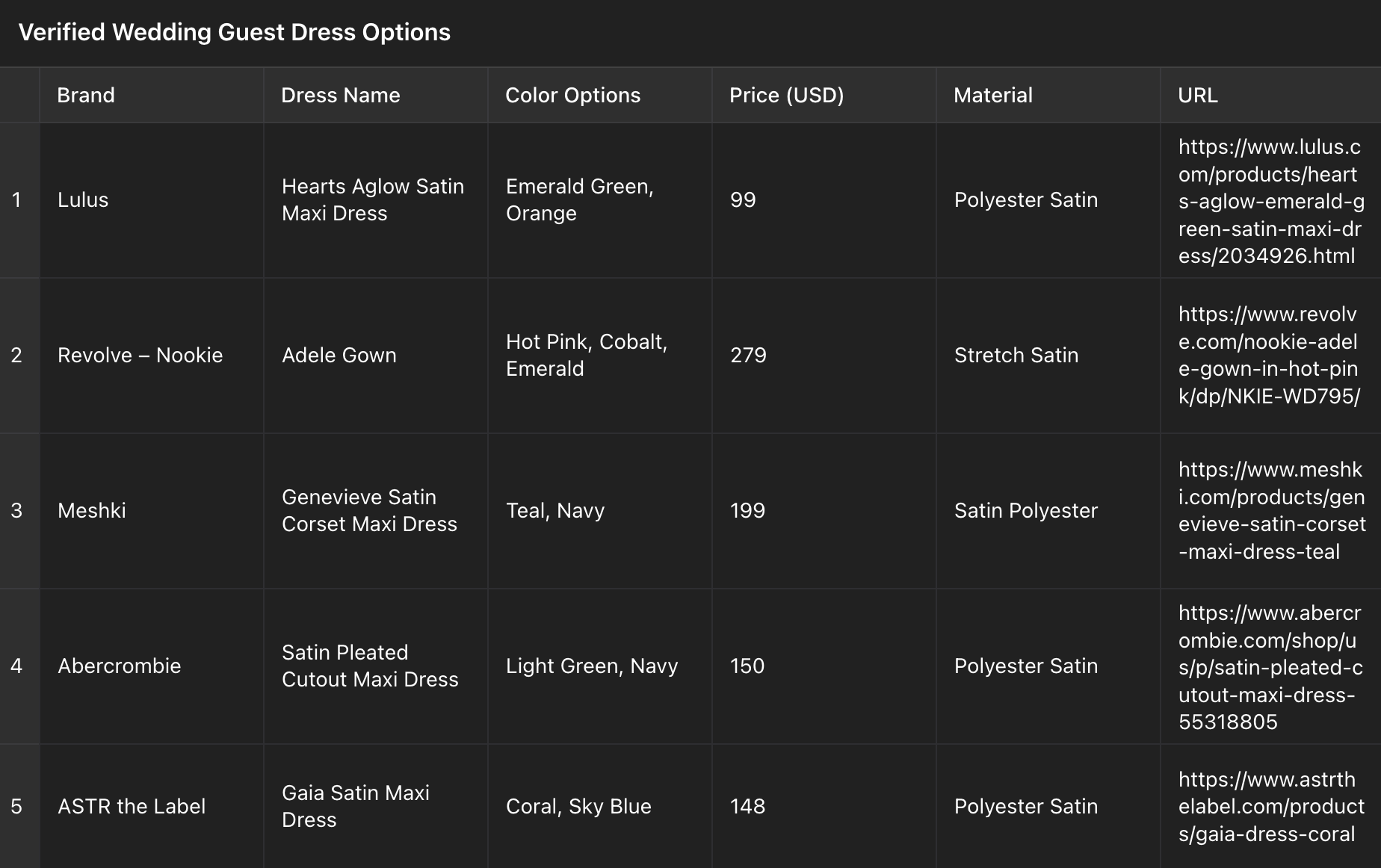1381x868 pixels.
Task: Click the Stretch Satin material cell
Action: pyautogui.click(x=1016, y=355)
